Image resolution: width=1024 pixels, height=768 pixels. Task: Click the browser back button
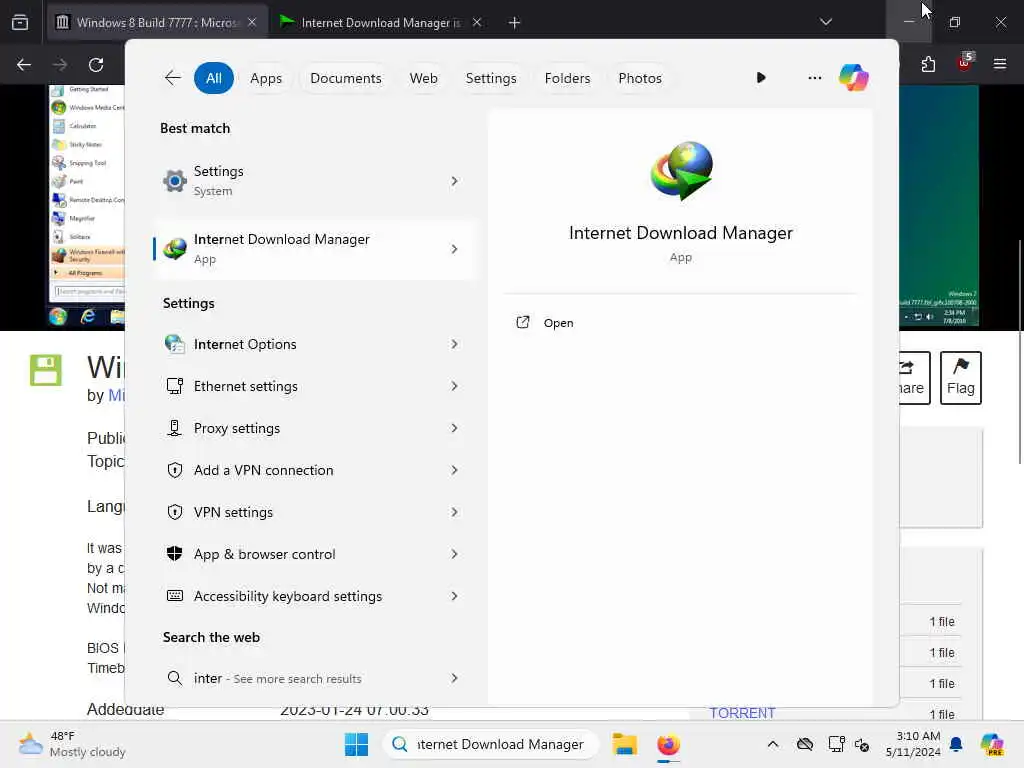[24, 64]
